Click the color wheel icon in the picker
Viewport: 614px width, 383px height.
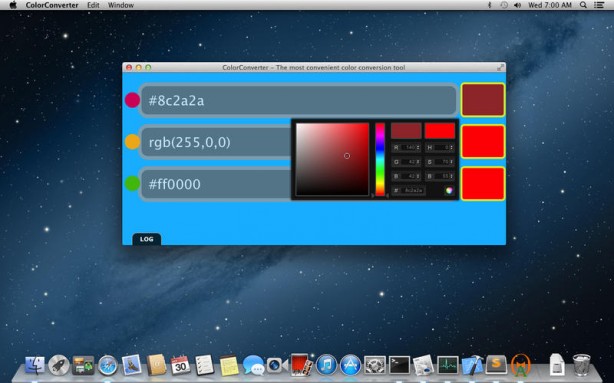[x=449, y=190]
